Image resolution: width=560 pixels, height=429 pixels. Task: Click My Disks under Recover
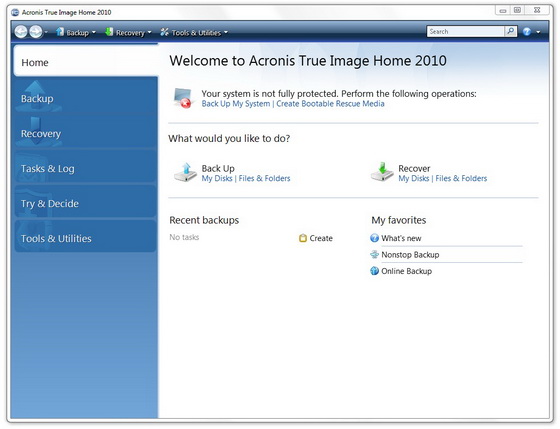pyautogui.click(x=414, y=178)
